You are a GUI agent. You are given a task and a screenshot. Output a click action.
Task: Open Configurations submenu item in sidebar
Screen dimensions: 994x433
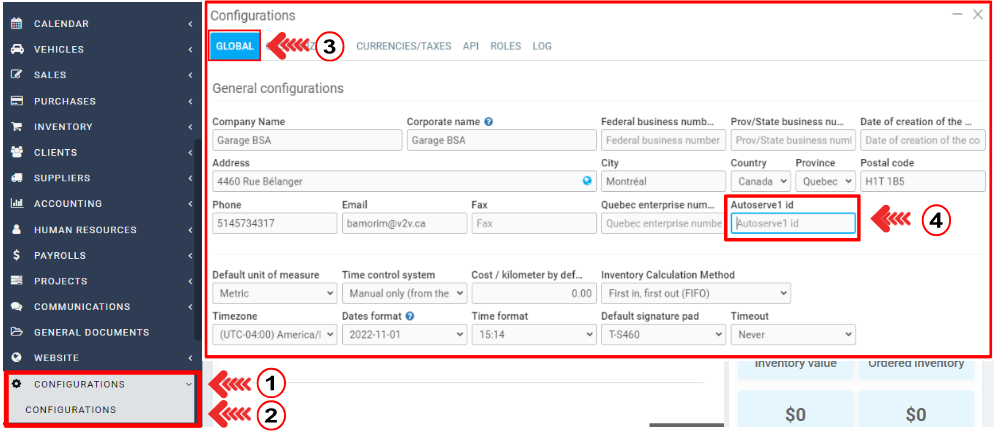(71, 410)
